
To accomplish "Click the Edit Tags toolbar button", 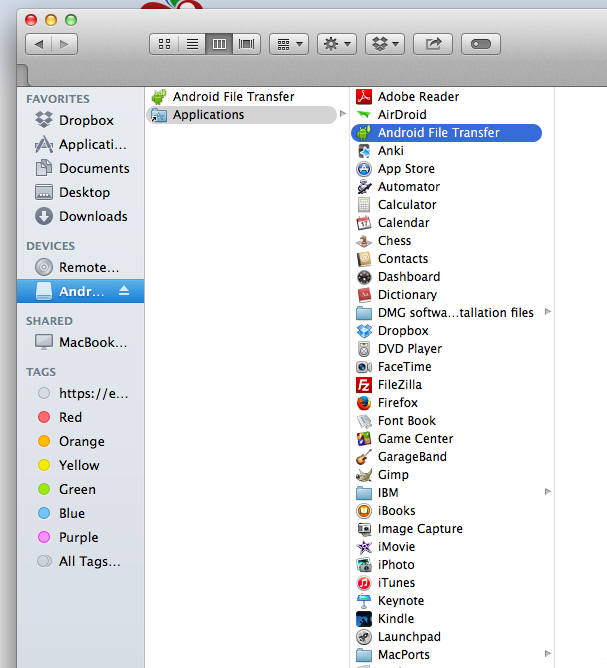I will pyautogui.click(x=481, y=44).
